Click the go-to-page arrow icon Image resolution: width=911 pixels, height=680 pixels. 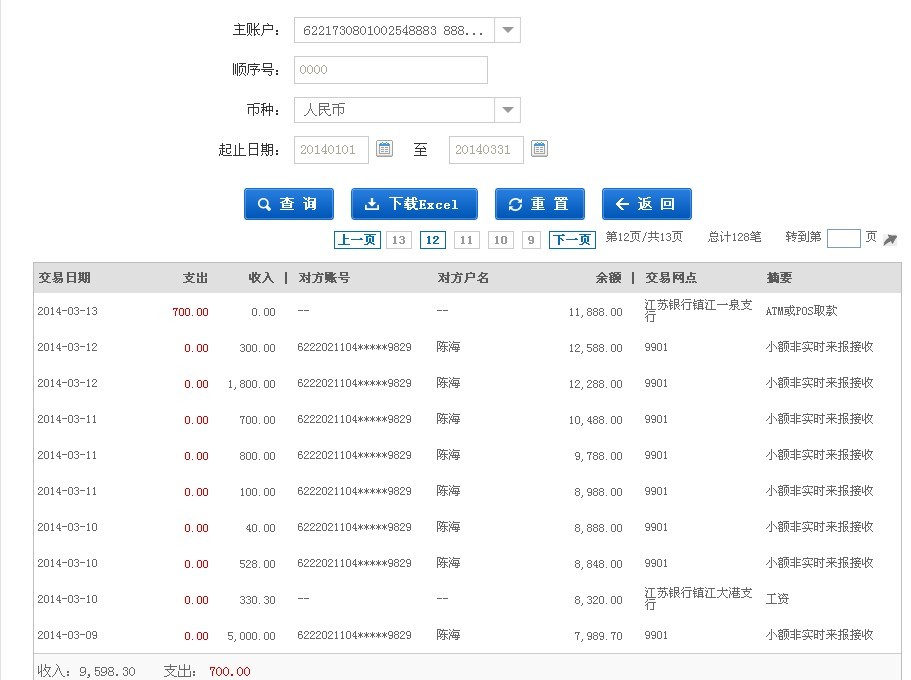coord(890,239)
